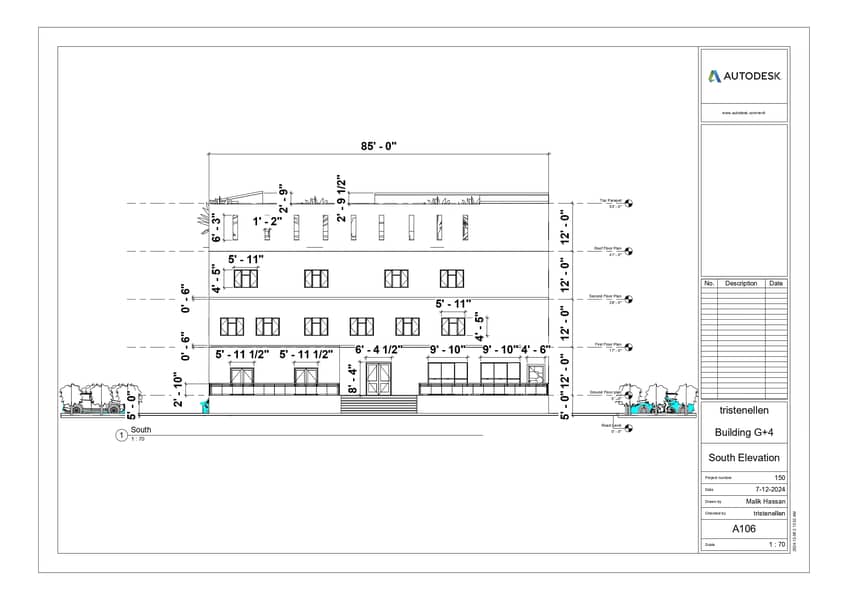Select the Description column header
Image resolution: width=848 pixels, height=600 pixels.
(741, 283)
